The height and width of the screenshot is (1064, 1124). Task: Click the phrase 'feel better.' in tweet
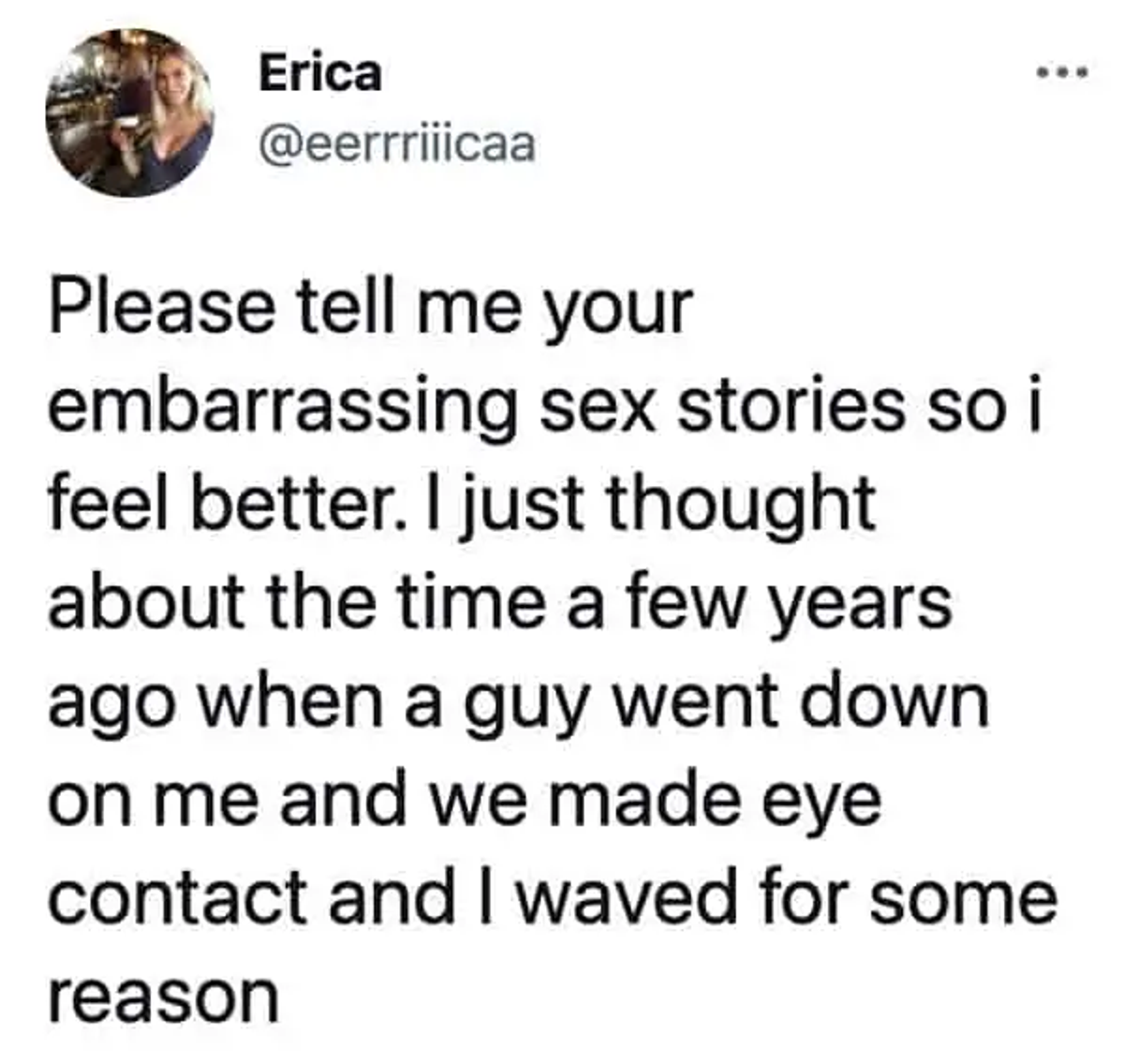213,505
